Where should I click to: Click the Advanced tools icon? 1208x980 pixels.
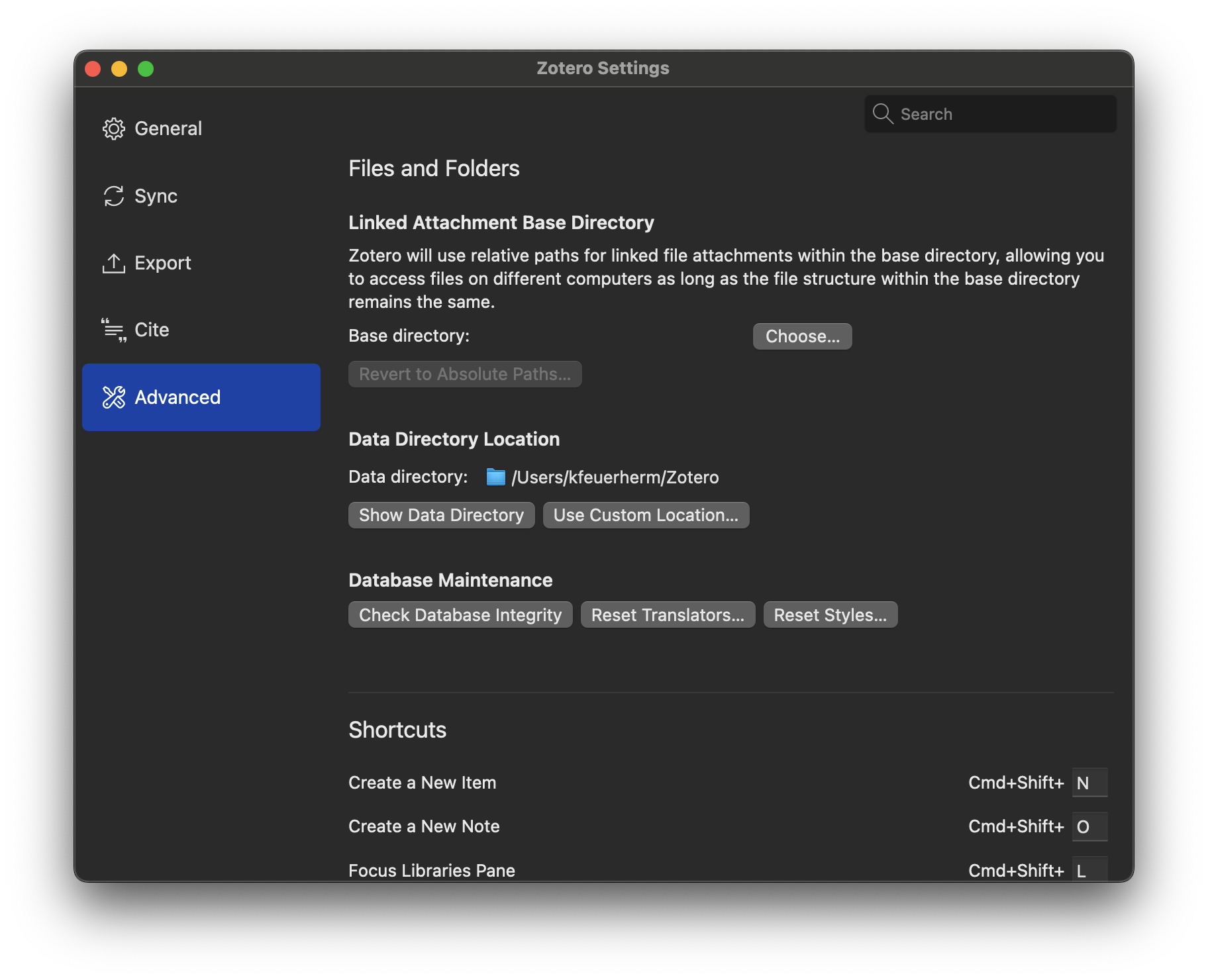pos(114,397)
